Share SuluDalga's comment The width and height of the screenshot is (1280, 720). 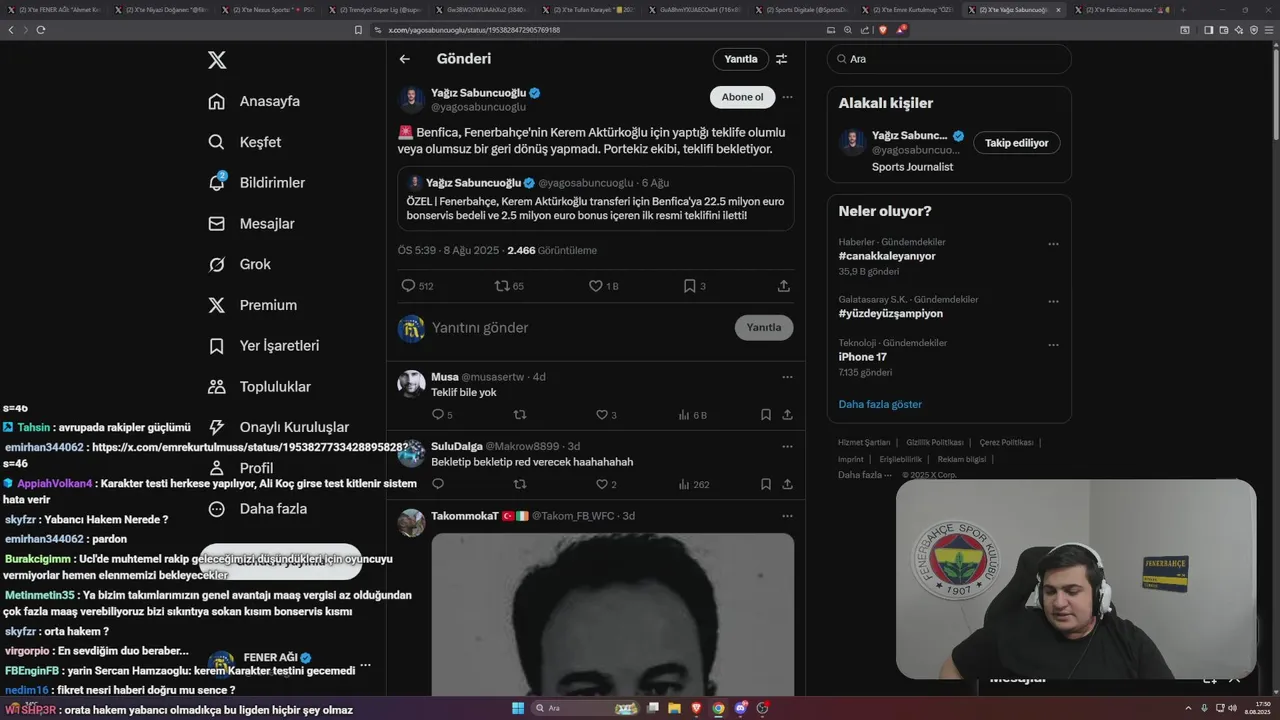point(787,484)
